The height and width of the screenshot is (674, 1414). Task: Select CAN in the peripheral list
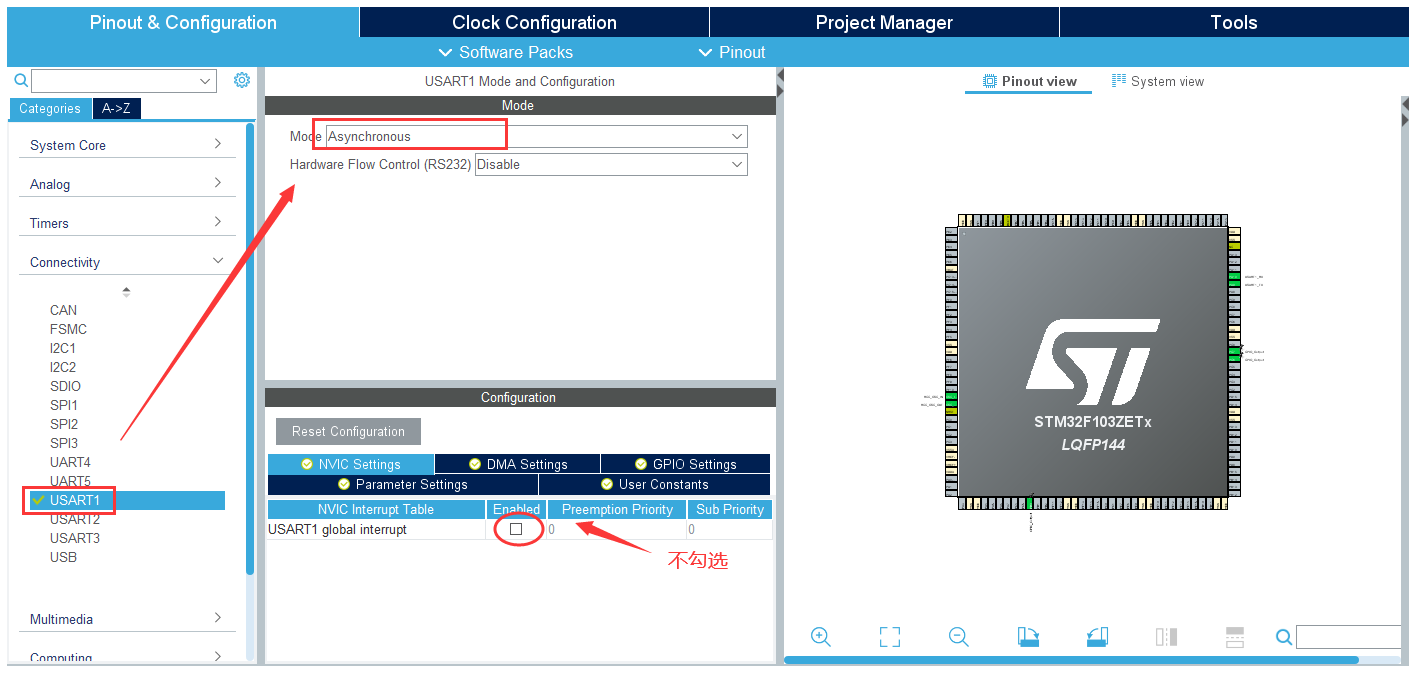click(63, 310)
